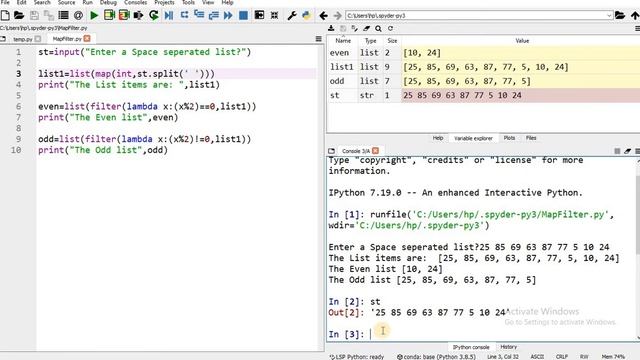Open the Debug menu
Screen dimensions: 640x360
(x=108, y=2)
